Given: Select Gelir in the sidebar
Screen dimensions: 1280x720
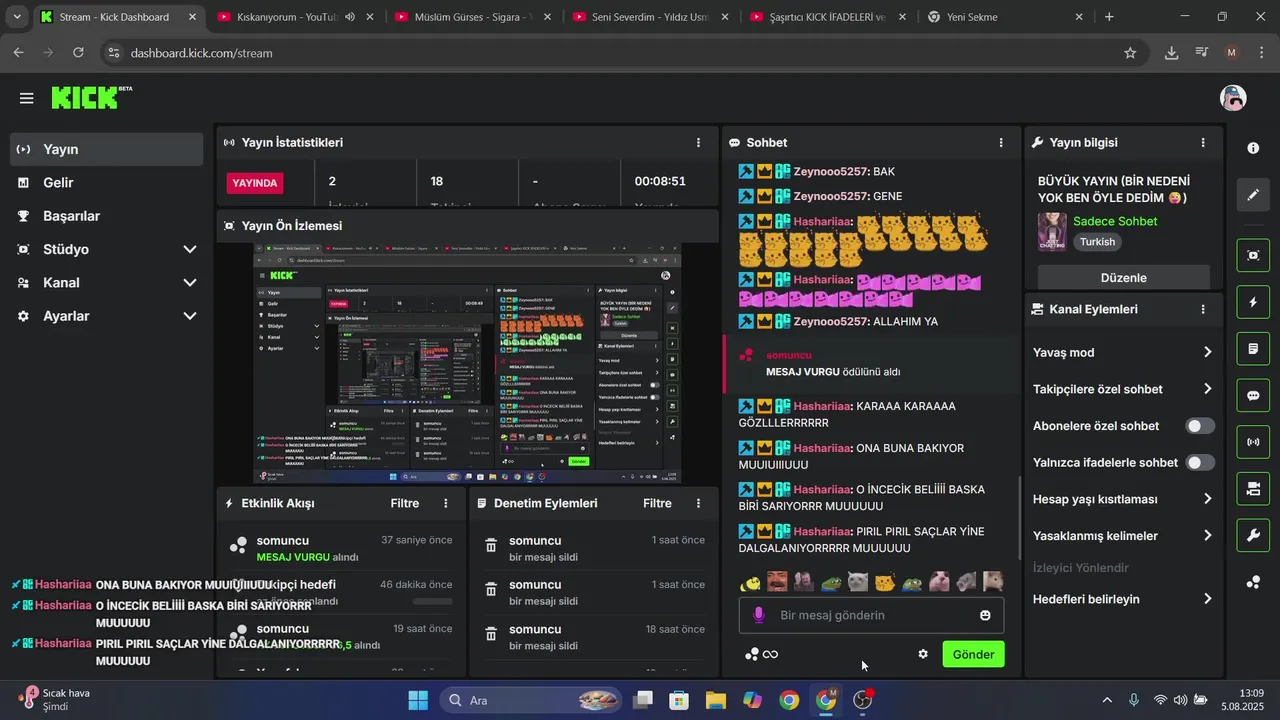Looking at the screenshot, I should click(x=106, y=183).
